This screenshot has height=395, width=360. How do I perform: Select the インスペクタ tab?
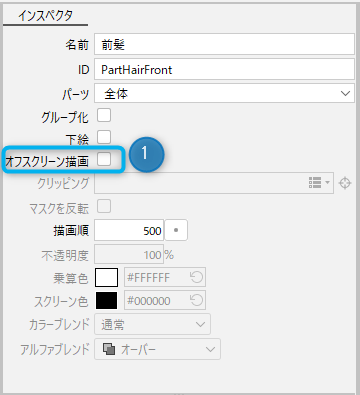[x=45, y=16]
